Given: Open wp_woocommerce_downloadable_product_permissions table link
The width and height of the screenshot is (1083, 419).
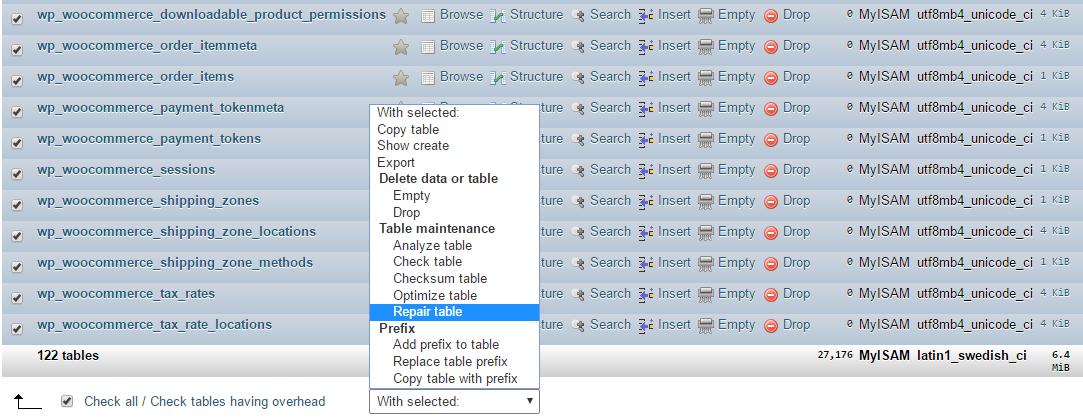Looking at the screenshot, I should [211, 14].
